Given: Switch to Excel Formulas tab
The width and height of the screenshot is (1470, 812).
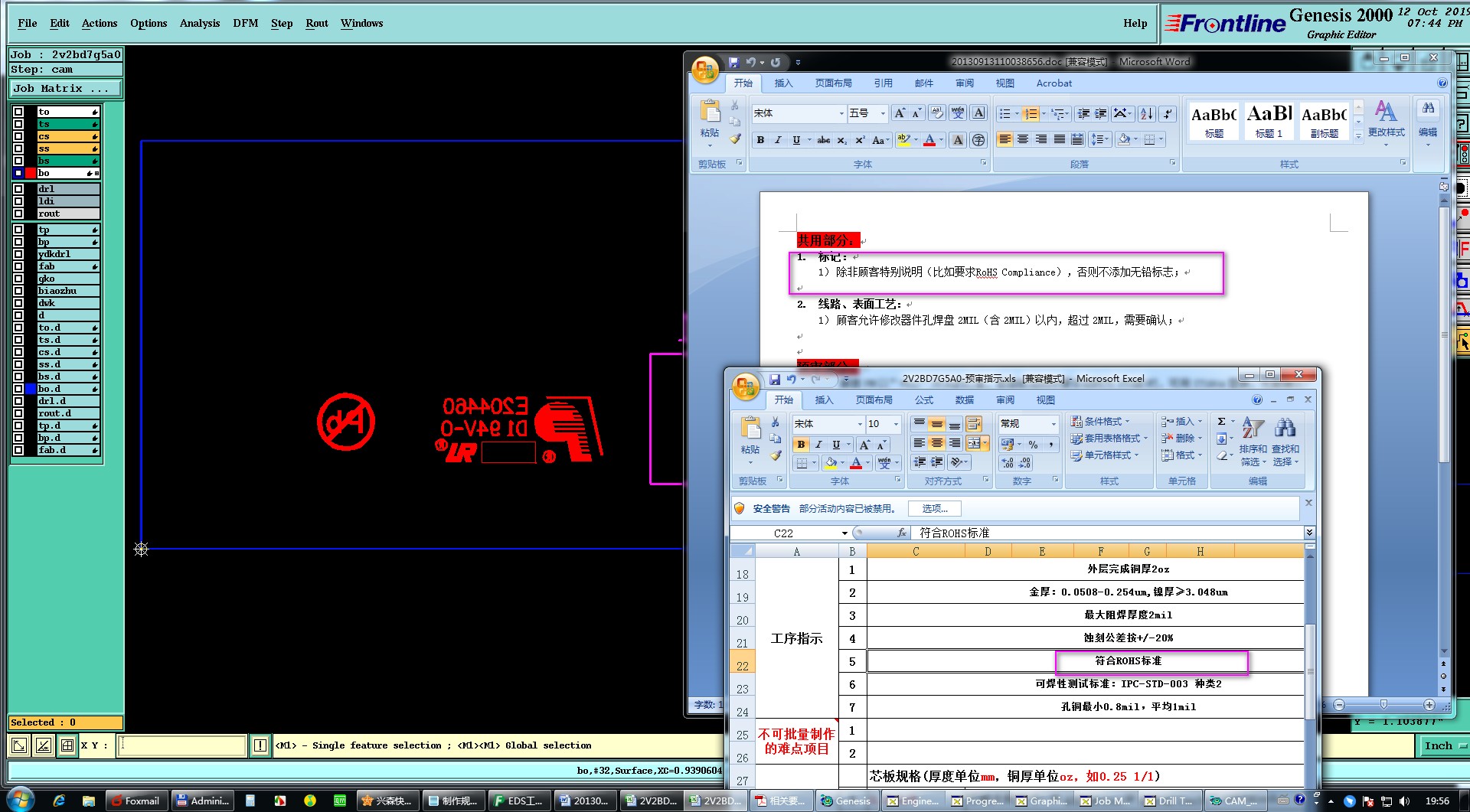Looking at the screenshot, I should point(924,400).
